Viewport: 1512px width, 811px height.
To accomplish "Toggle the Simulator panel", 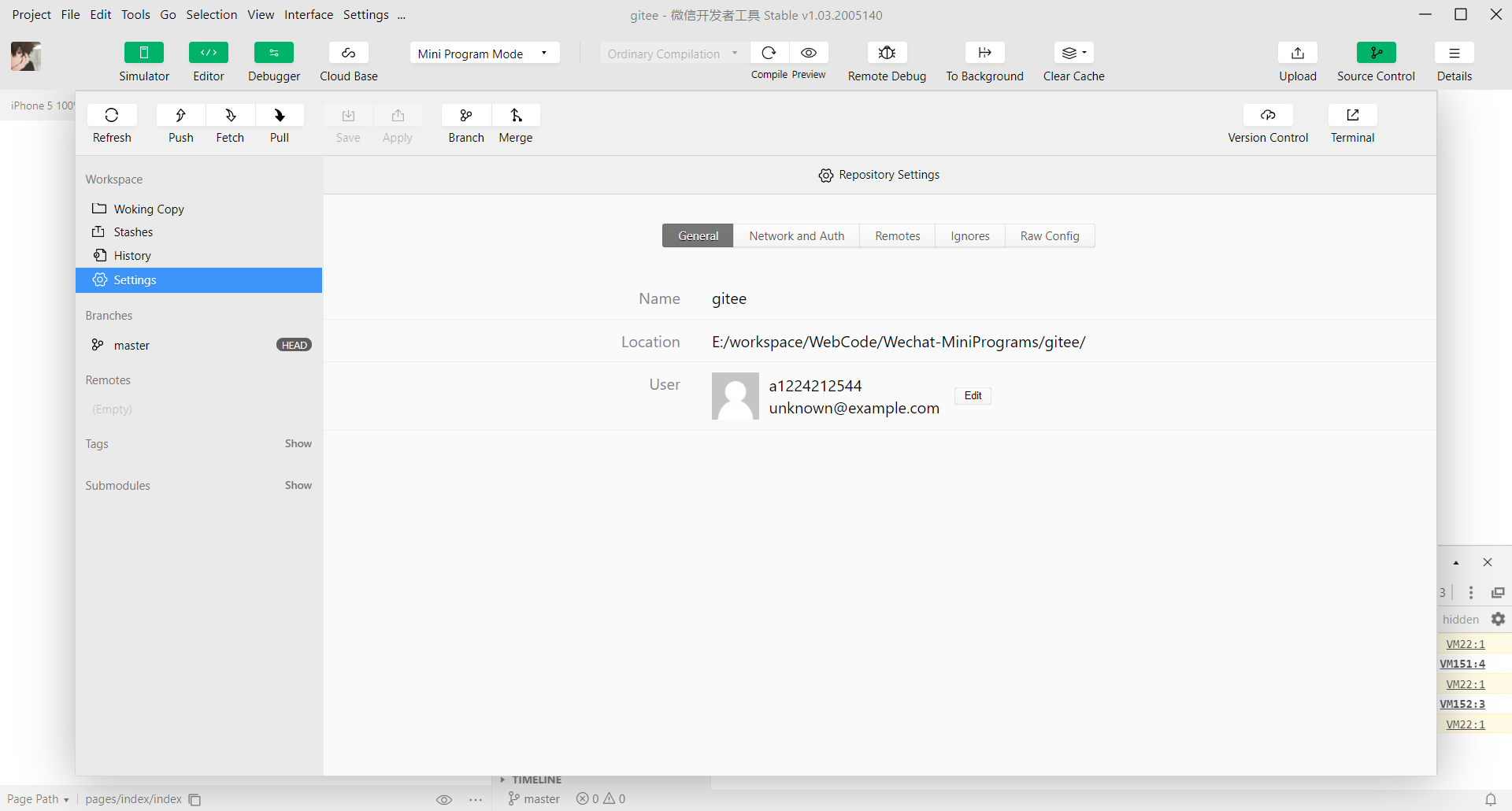I will (144, 53).
